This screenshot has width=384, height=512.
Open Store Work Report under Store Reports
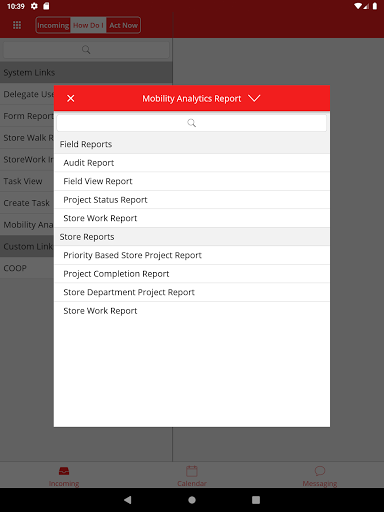pyautogui.click(x=192, y=311)
